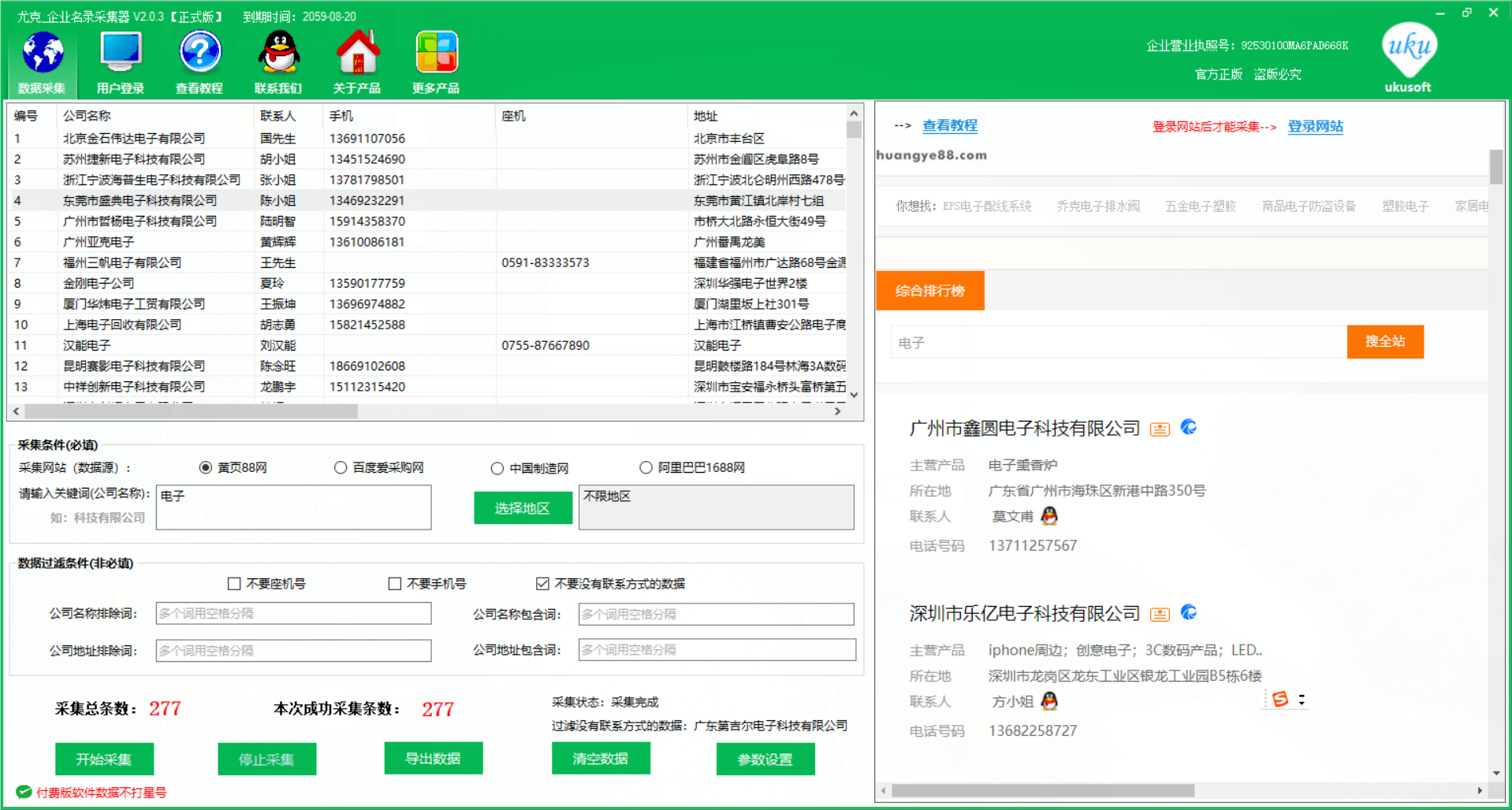Click the table's horizontal scroll left arrow

[16, 411]
